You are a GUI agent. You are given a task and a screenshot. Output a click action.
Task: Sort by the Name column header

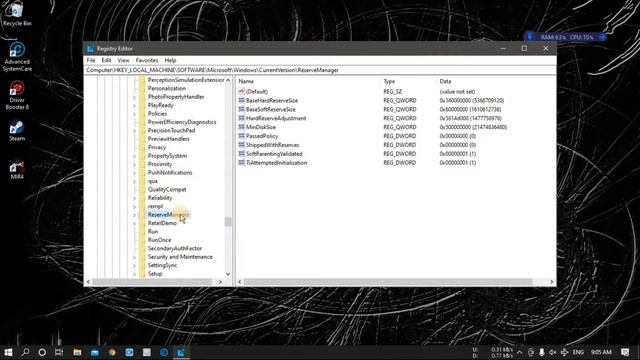click(x=309, y=81)
